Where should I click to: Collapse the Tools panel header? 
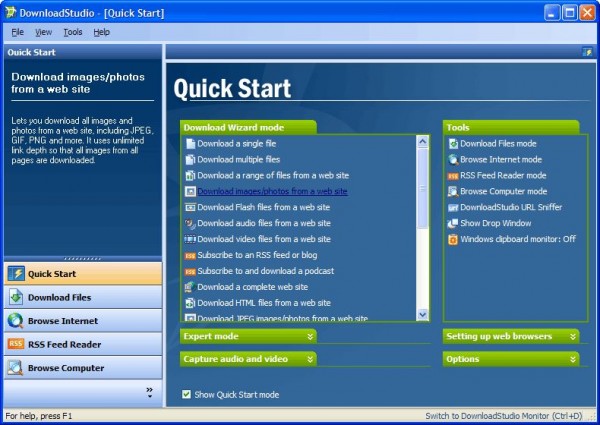click(x=511, y=127)
